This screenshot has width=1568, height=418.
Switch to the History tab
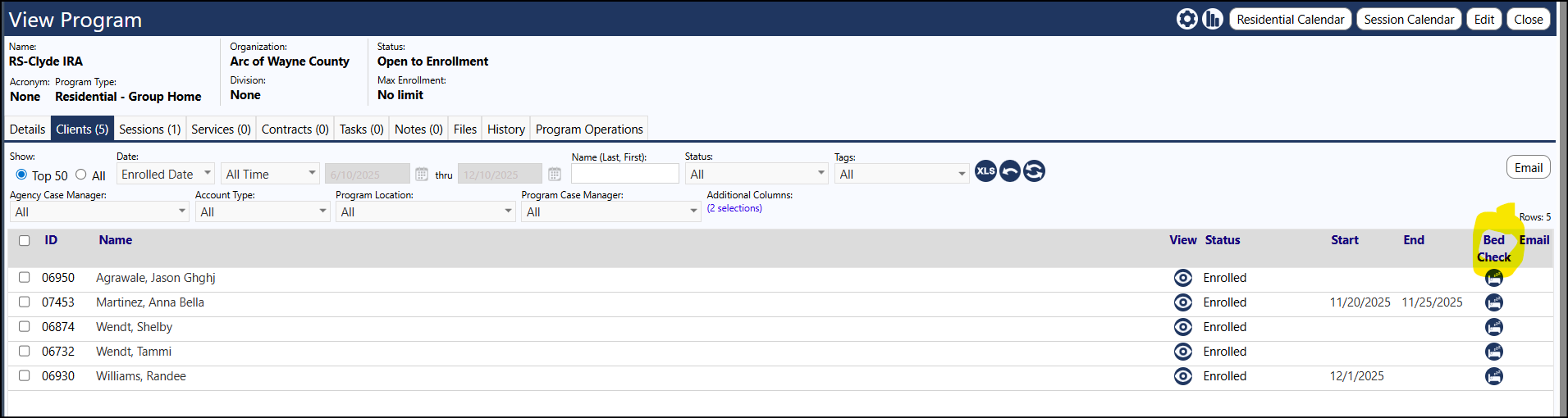[506, 129]
